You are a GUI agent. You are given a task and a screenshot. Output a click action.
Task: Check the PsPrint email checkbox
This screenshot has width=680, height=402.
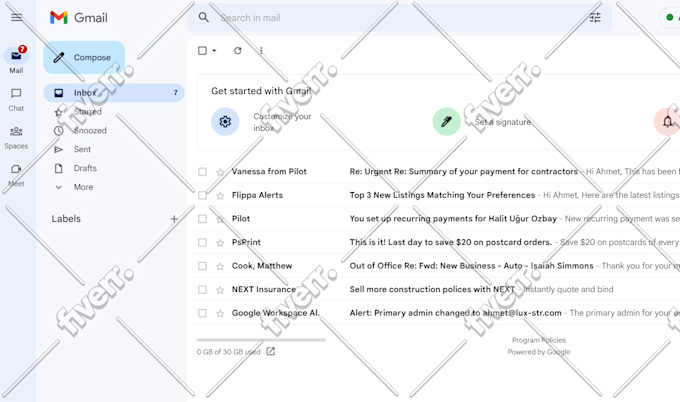(203, 242)
